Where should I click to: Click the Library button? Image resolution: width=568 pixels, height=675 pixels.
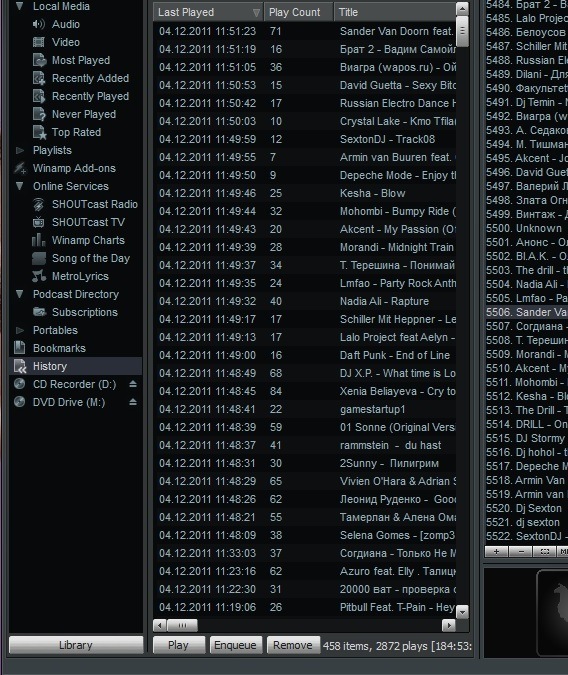76,645
